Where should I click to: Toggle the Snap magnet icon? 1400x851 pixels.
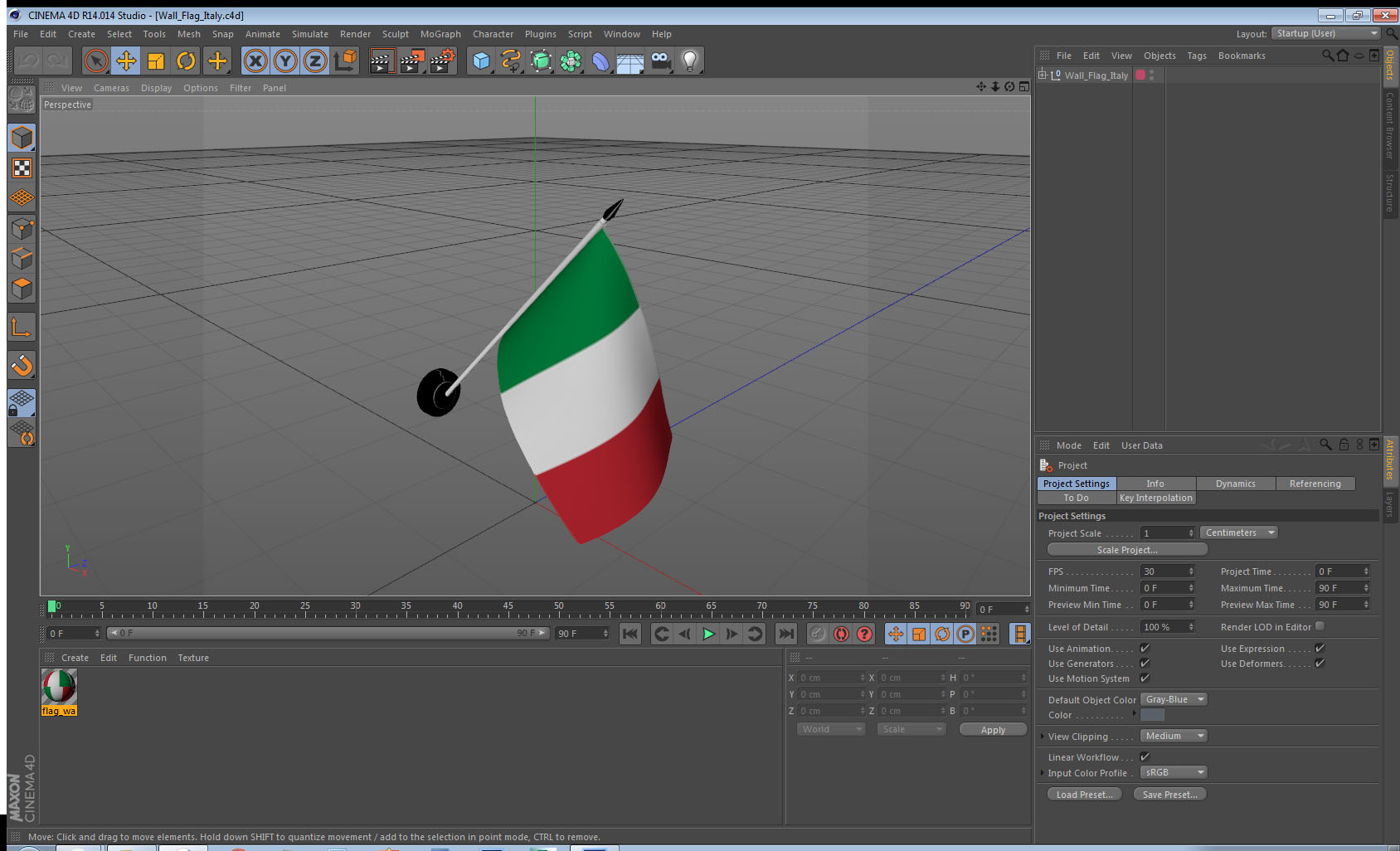(22, 365)
